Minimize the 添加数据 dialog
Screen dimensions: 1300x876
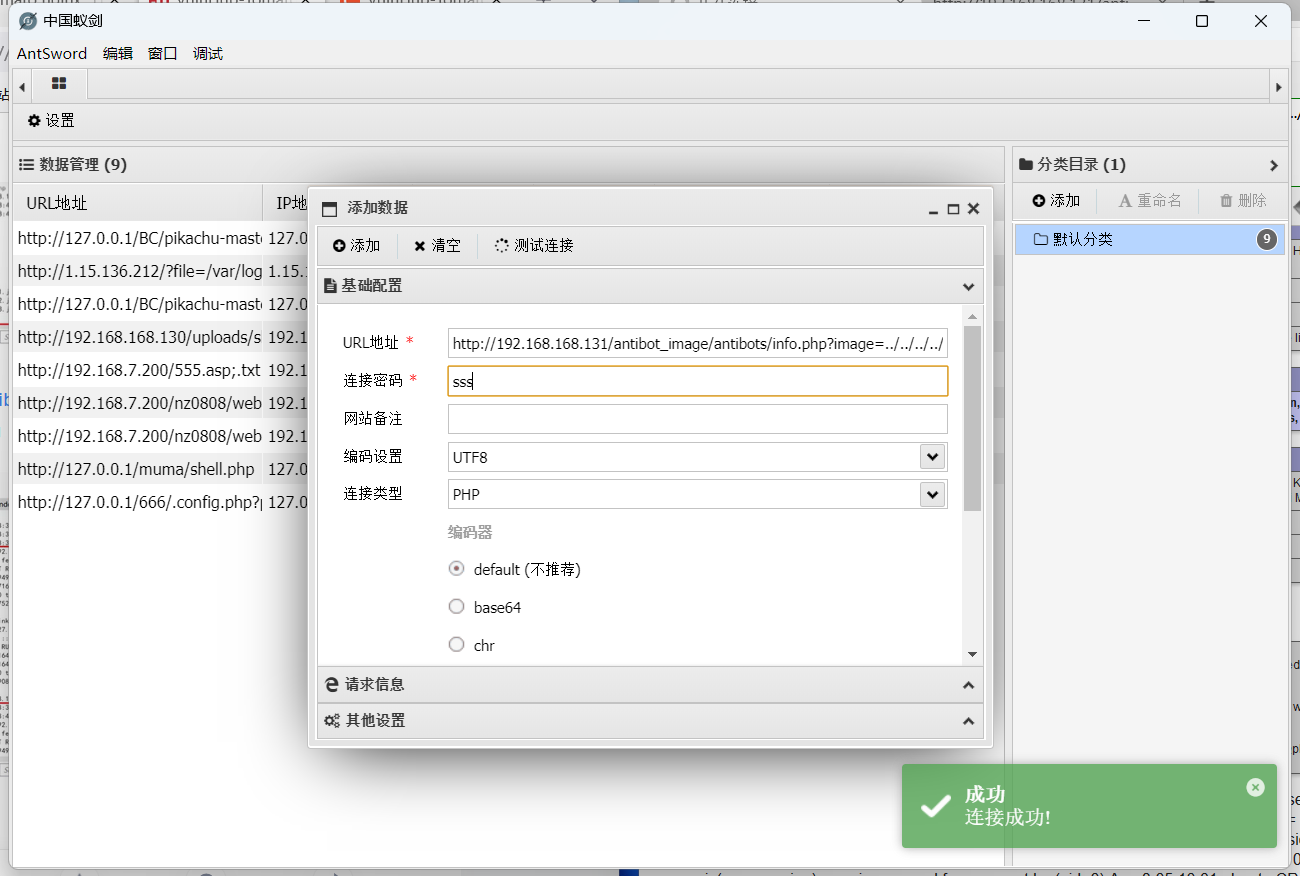(934, 209)
